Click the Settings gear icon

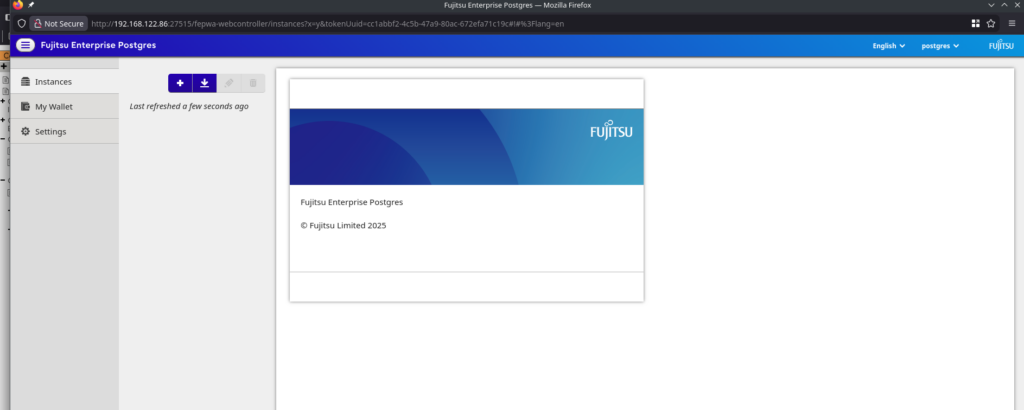tap(25, 132)
